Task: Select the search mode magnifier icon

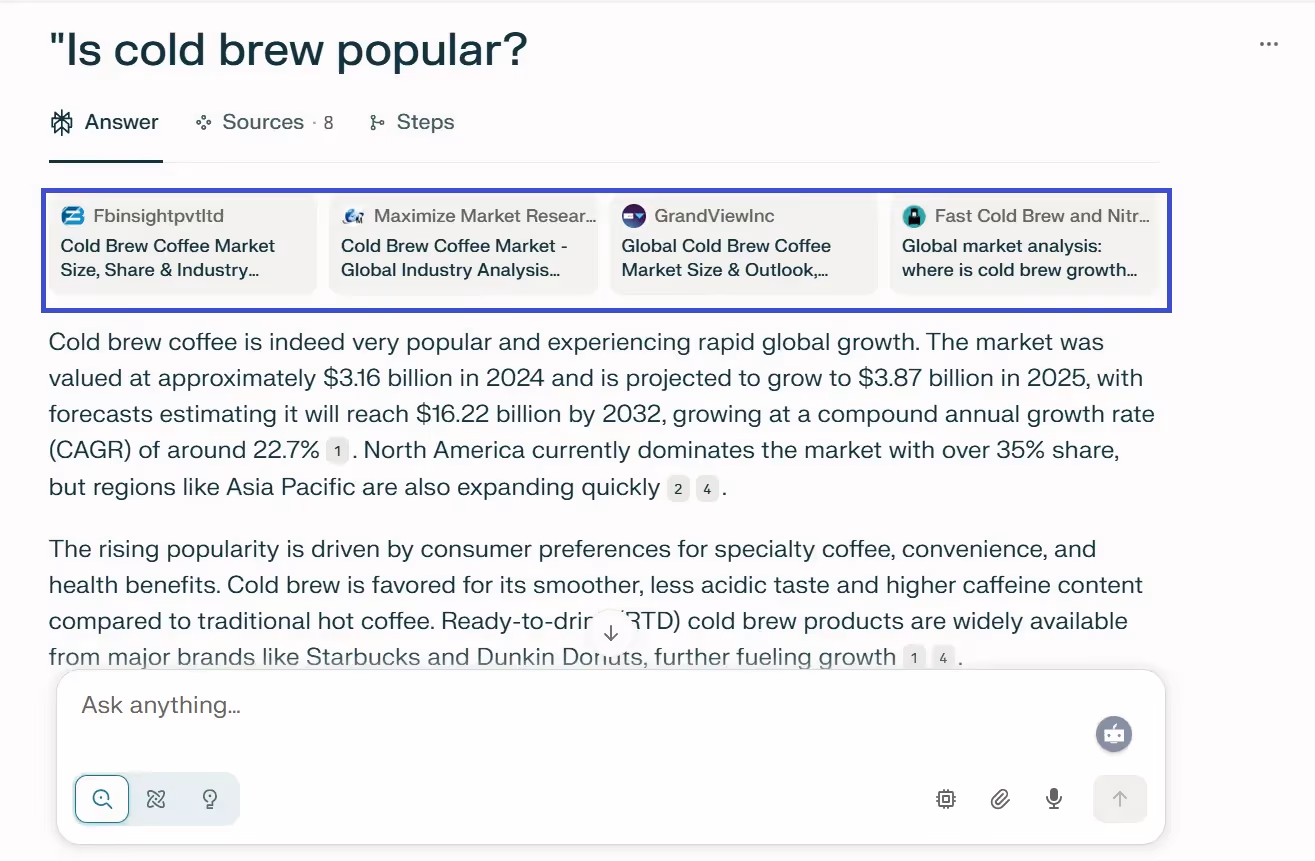Action: tap(101, 799)
